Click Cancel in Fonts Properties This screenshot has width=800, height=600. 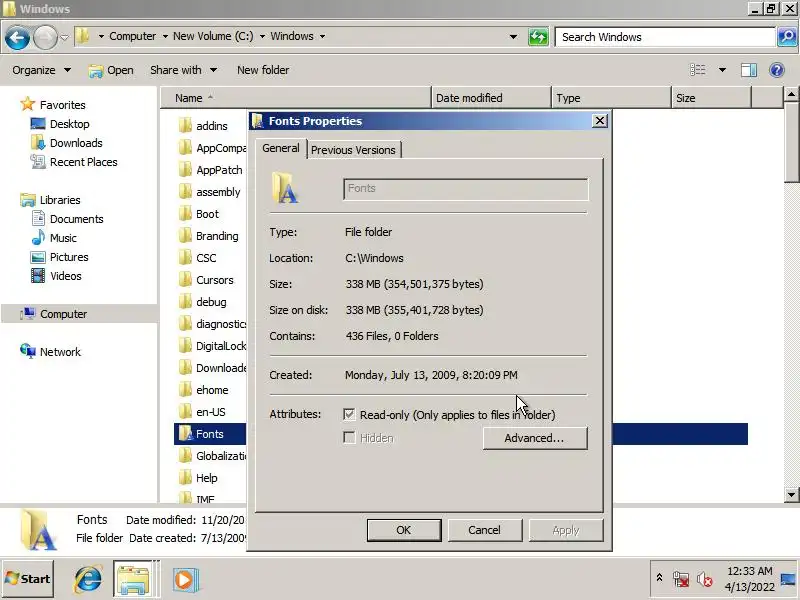tap(485, 530)
